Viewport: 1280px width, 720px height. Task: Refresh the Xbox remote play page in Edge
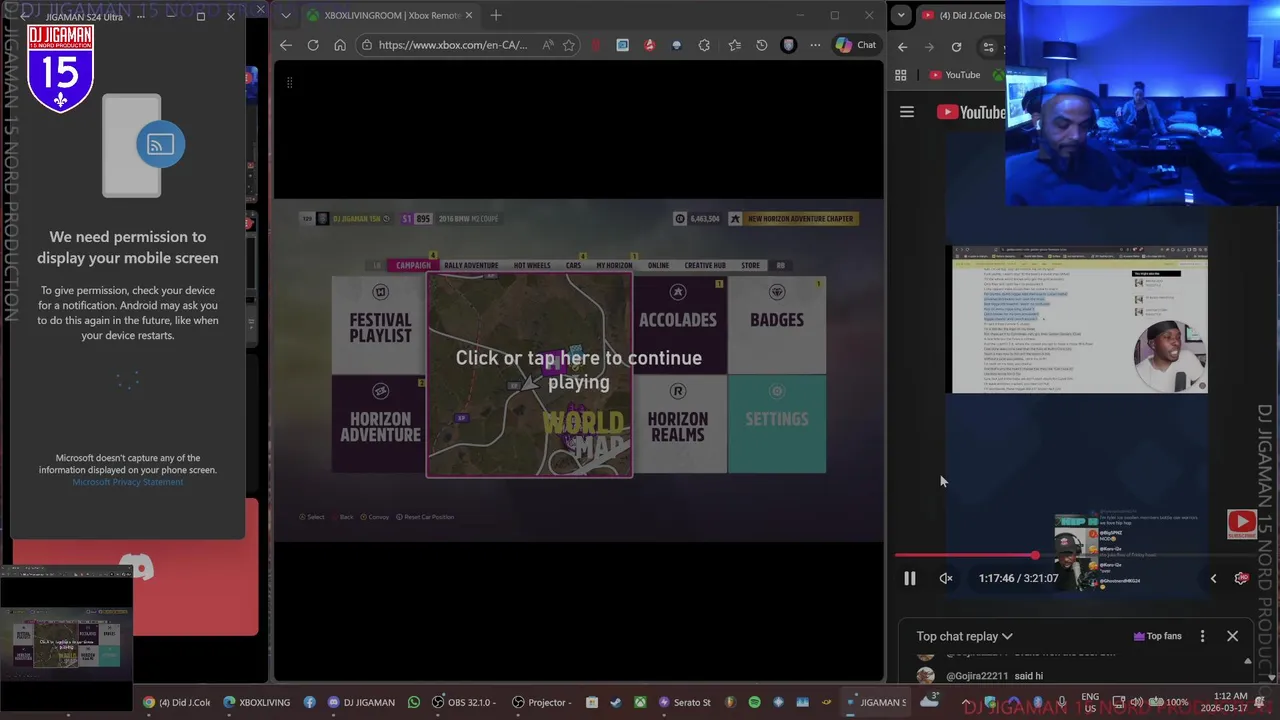313,45
